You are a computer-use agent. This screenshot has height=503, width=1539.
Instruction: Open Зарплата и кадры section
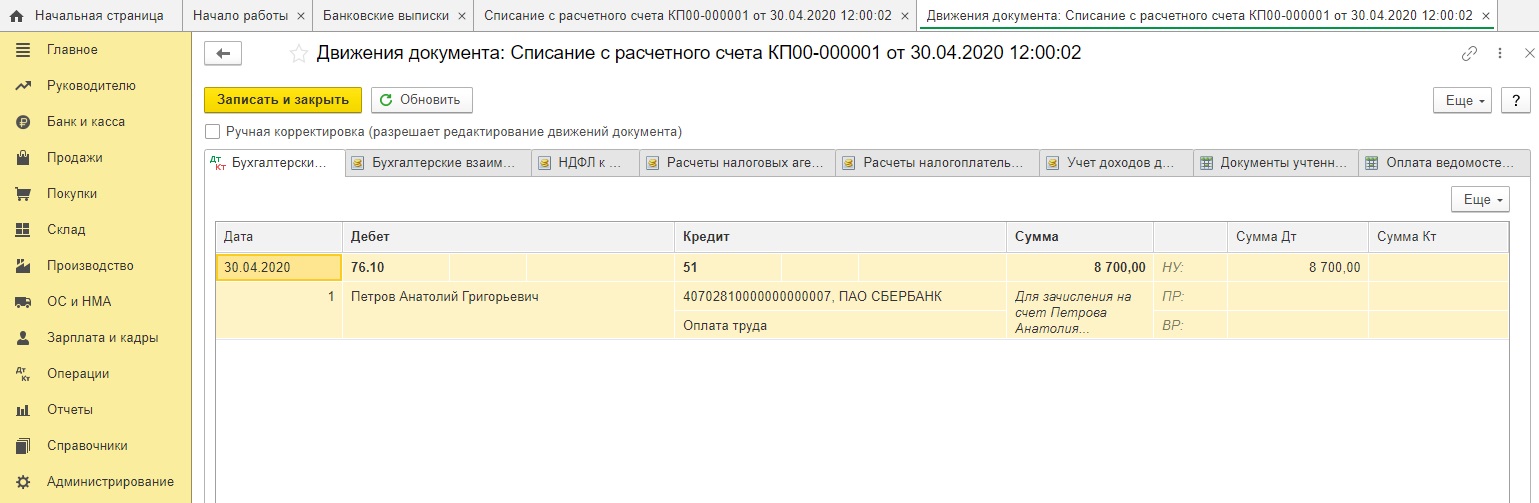102,337
